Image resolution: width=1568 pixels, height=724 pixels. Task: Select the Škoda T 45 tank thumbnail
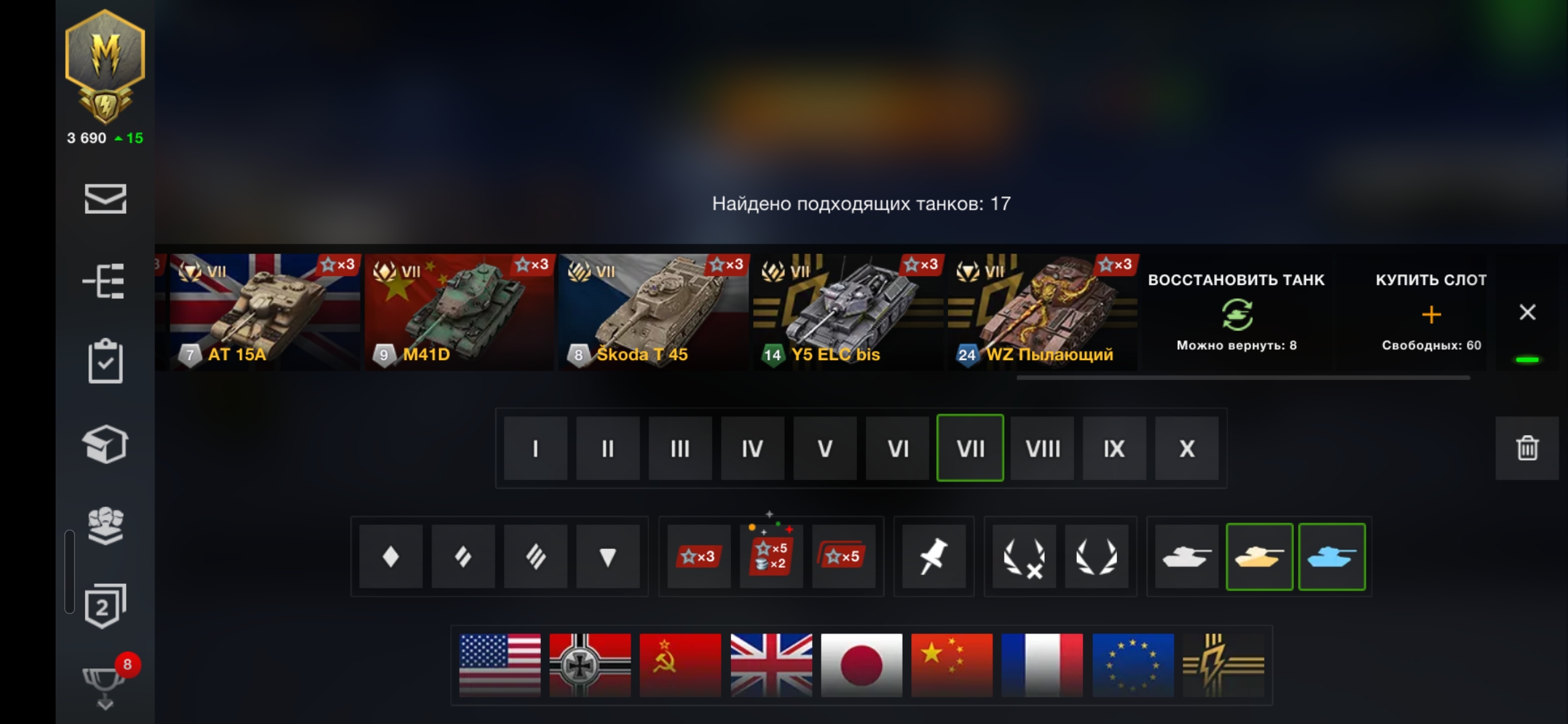coord(653,312)
